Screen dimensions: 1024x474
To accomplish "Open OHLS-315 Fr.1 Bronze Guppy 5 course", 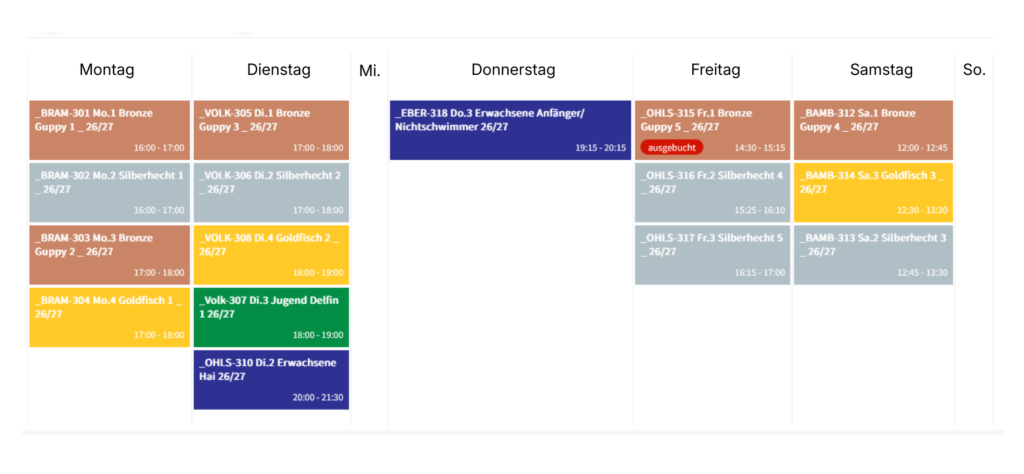I will coord(712,130).
